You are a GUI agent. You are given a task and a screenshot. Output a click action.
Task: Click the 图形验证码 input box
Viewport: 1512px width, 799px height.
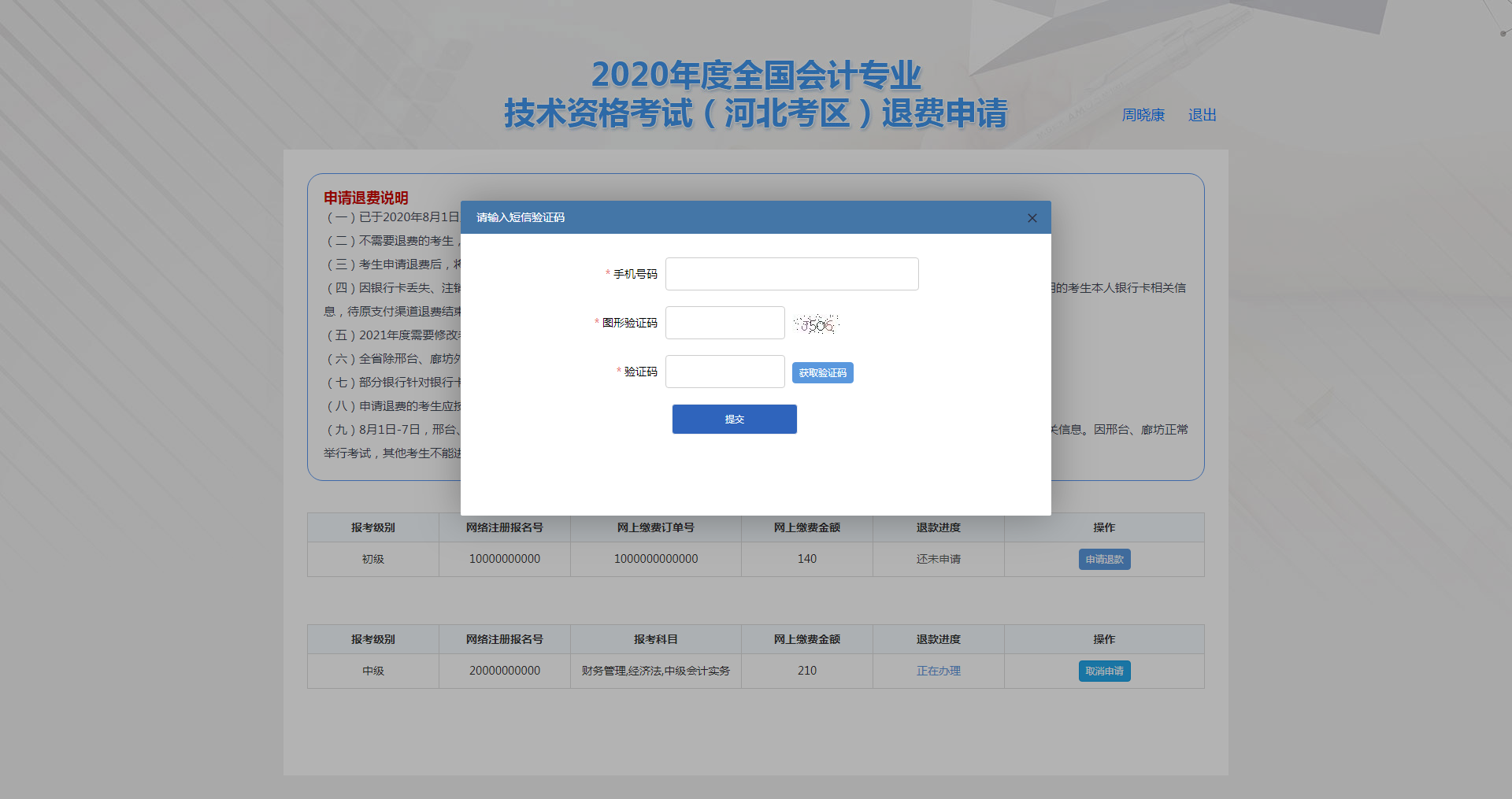tap(724, 323)
